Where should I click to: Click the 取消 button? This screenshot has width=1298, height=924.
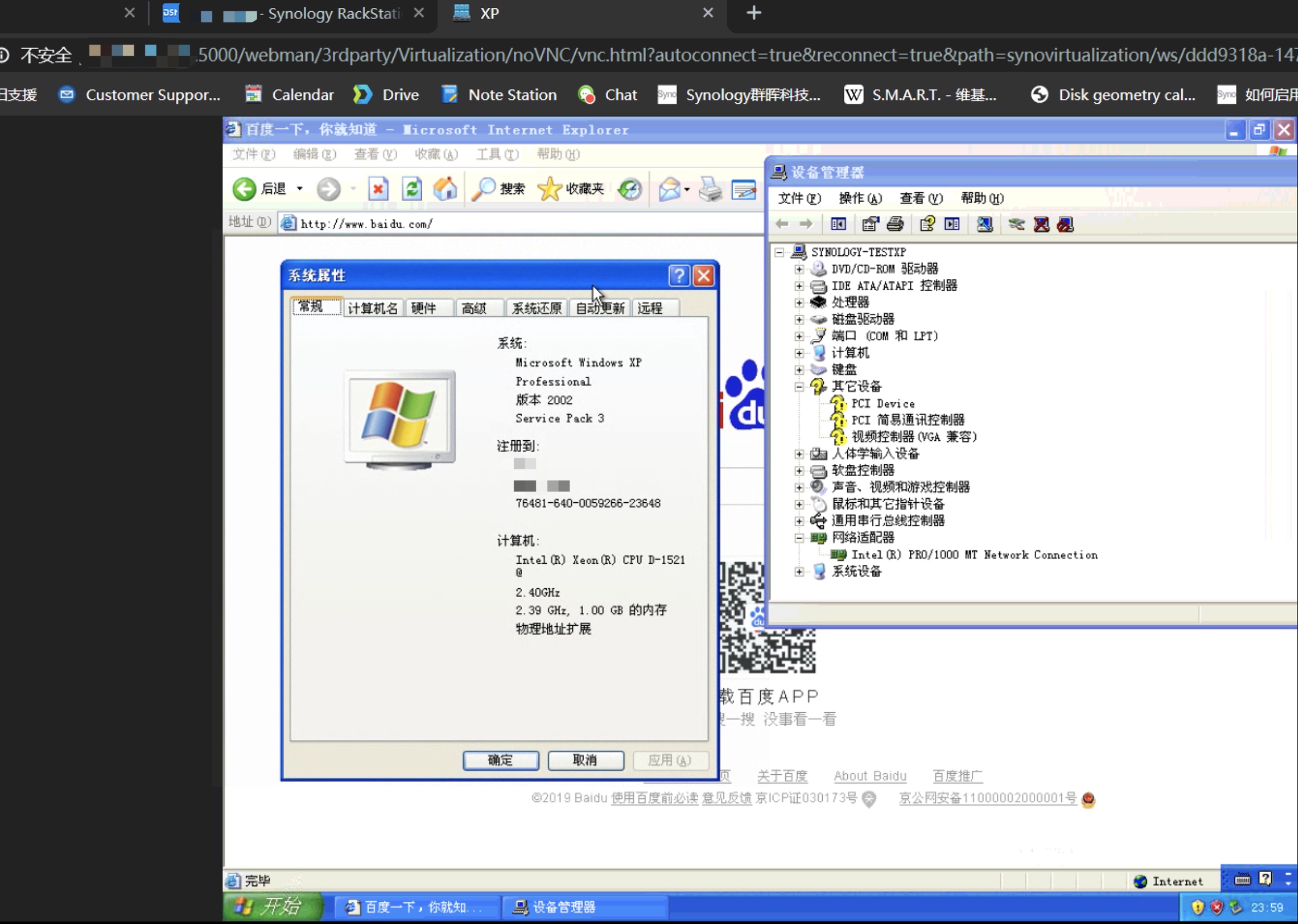[x=585, y=761]
